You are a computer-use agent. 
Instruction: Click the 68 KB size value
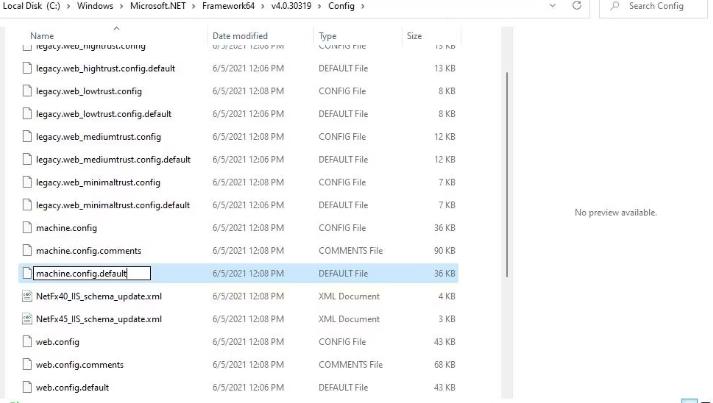(x=444, y=364)
